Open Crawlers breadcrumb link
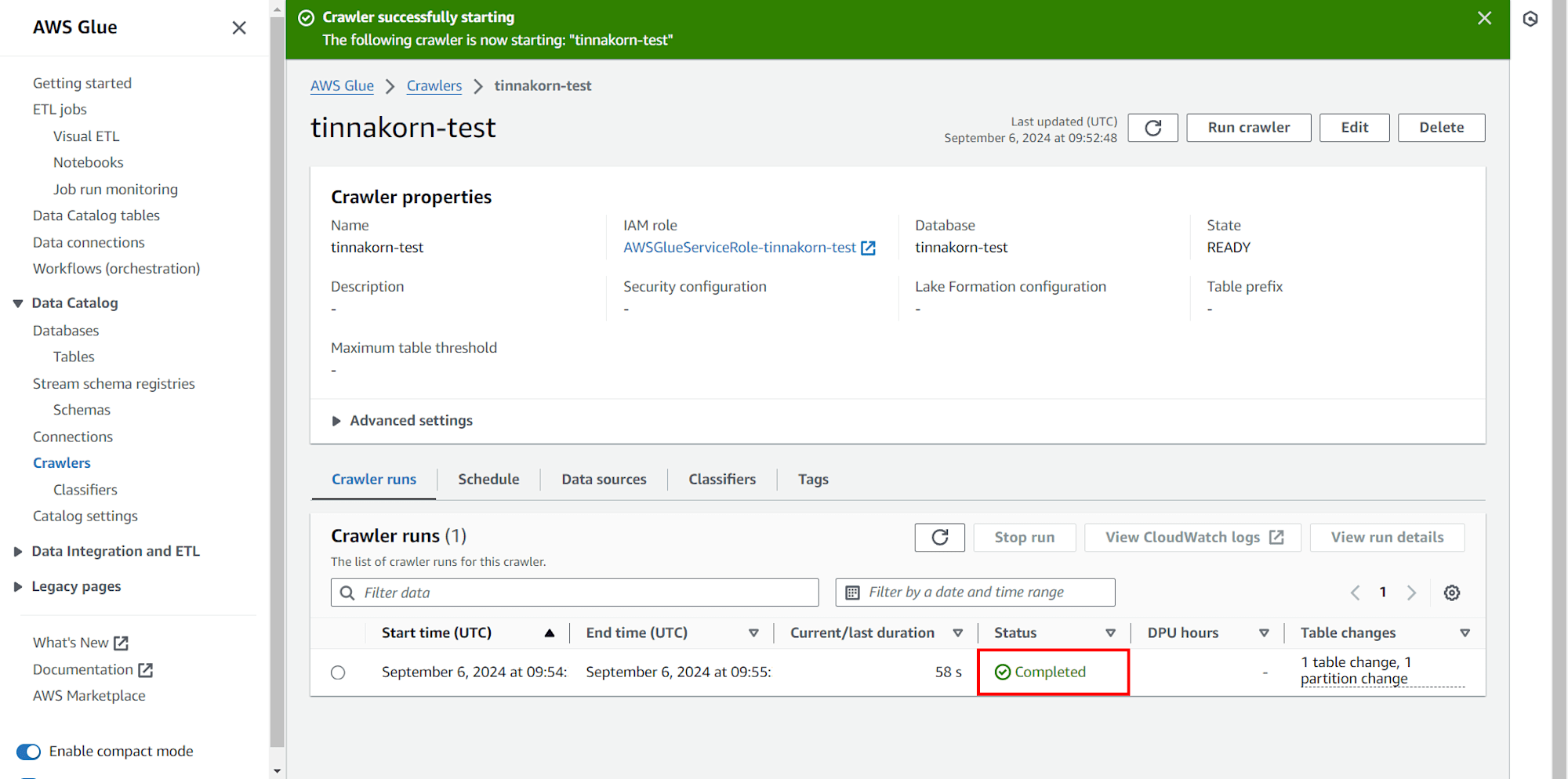The height and width of the screenshot is (779, 1568). tap(434, 86)
